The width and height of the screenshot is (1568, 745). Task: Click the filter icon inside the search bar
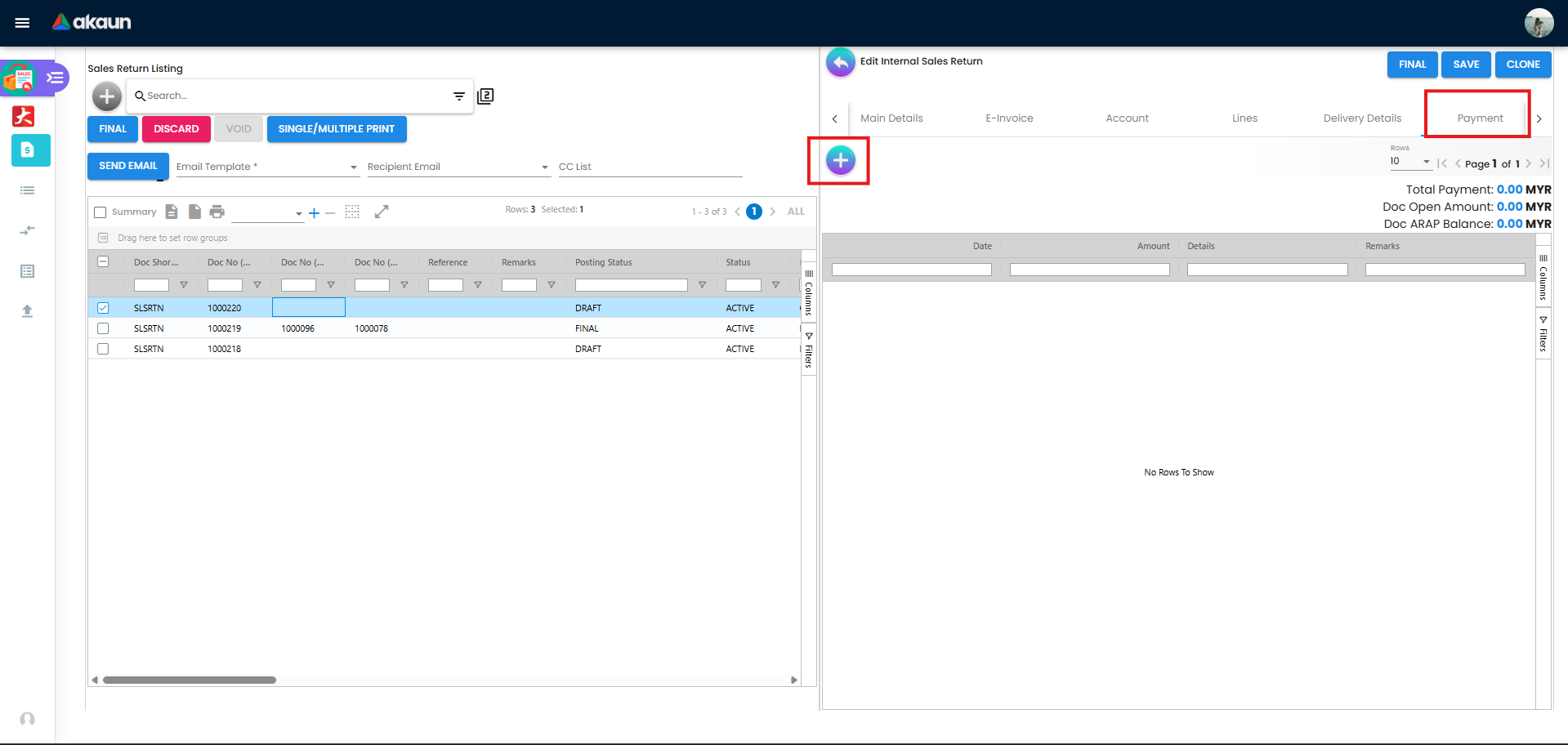pyautogui.click(x=458, y=96)
